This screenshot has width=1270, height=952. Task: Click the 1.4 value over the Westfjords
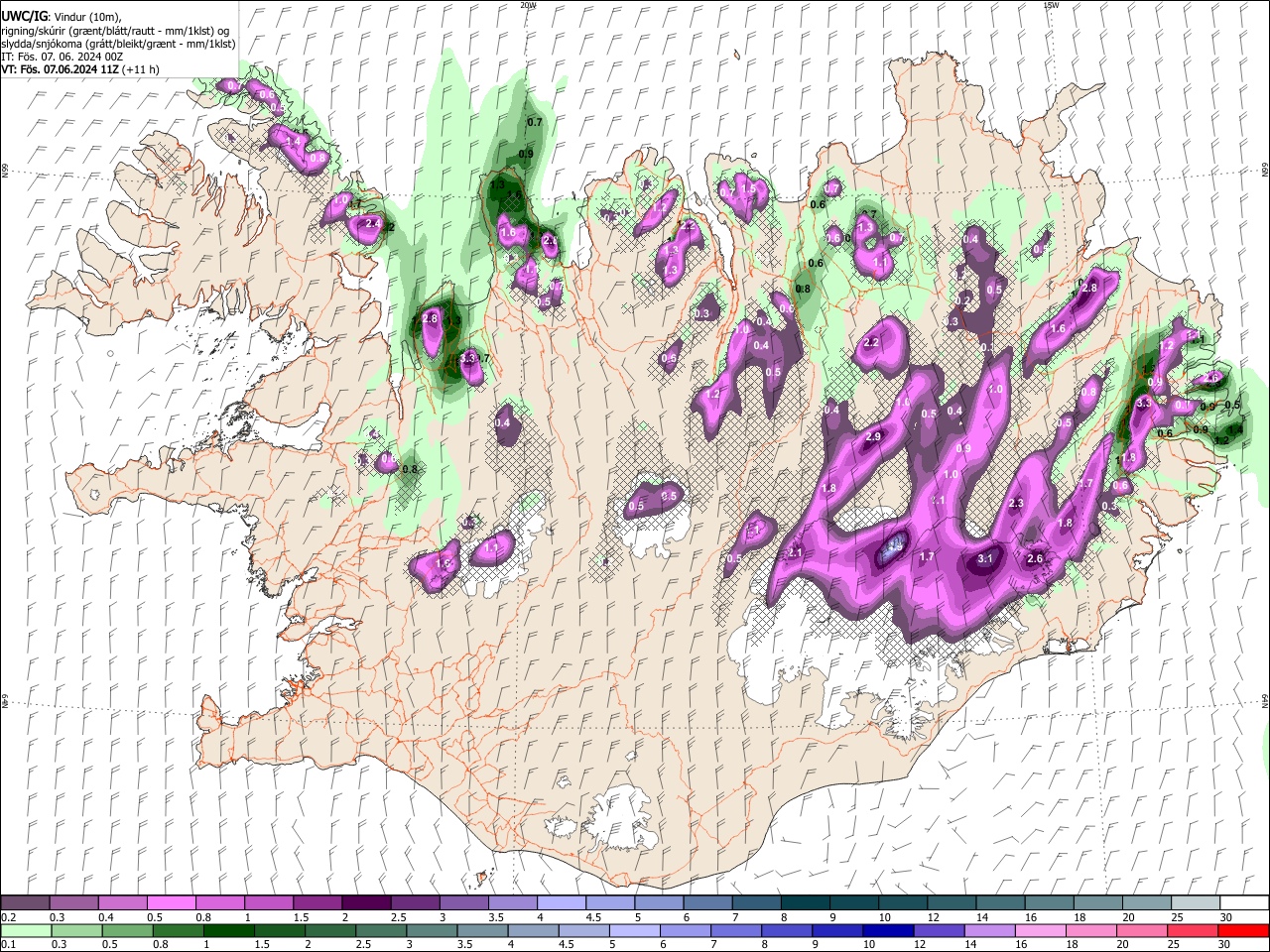(293, 142)
